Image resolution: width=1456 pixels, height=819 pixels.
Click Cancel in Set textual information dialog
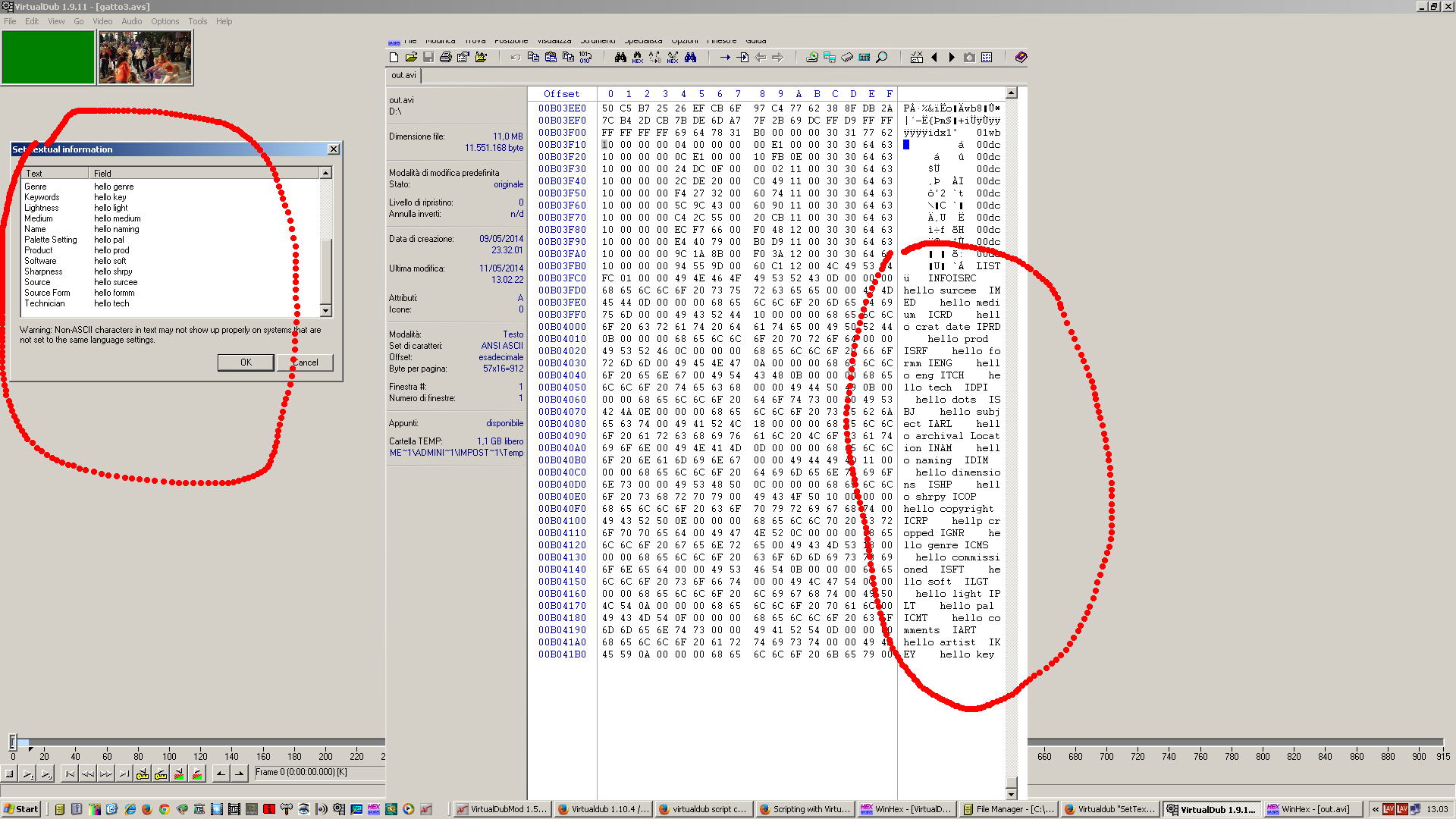click(x=305, y=362)
